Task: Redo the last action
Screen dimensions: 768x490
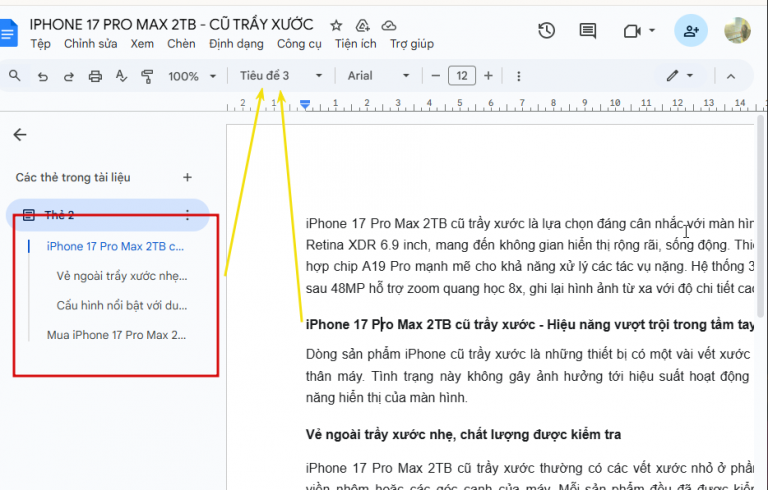Action: 69,76
